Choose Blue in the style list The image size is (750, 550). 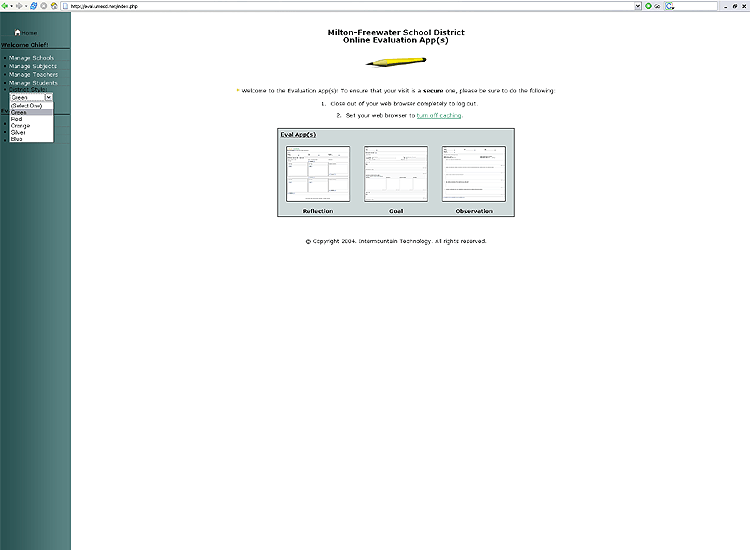(32, 139)
